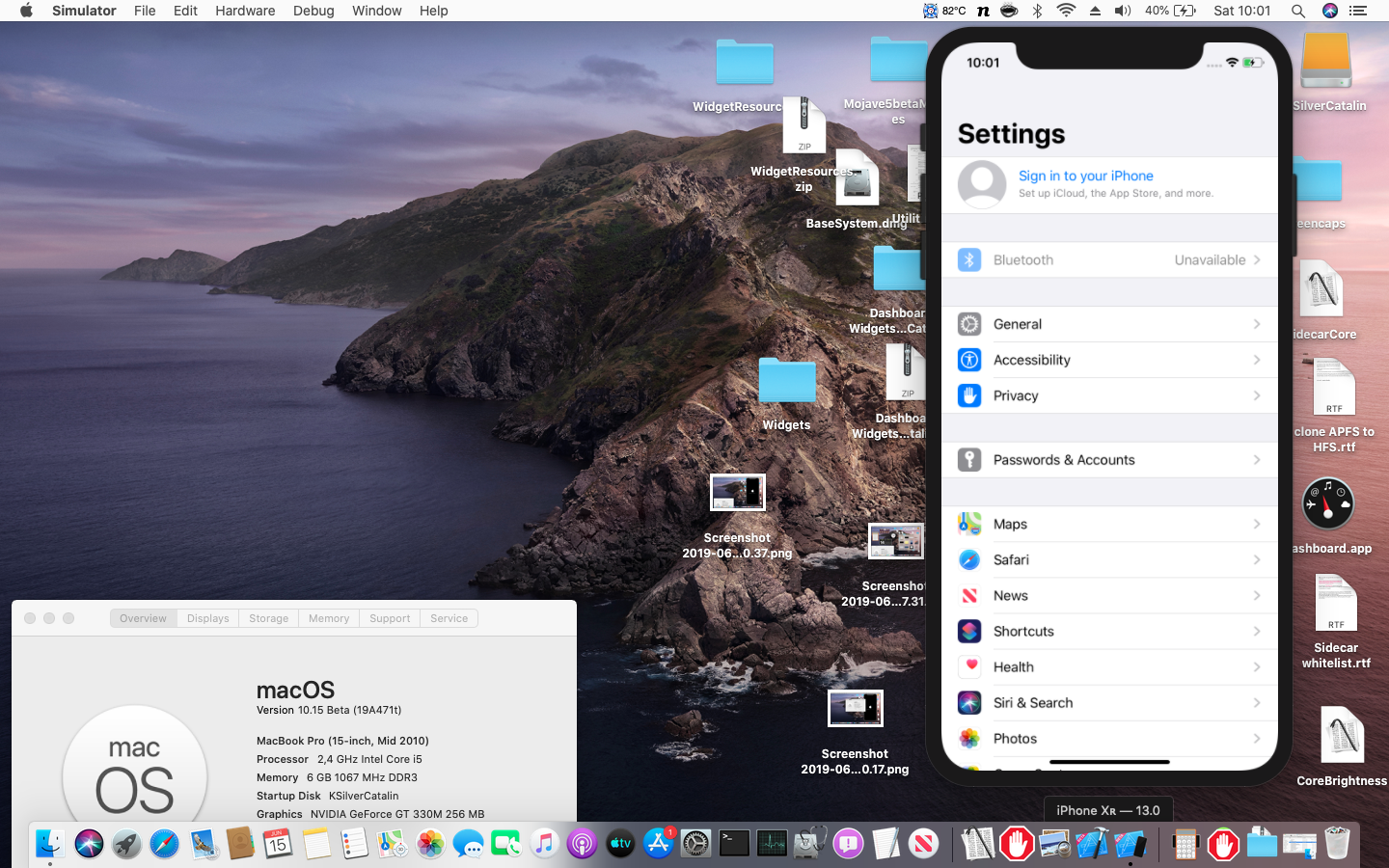Expand the Shortcuts row chevron
The width and height of the screenshot is (1389, 868).
(x=1257, y=632)
